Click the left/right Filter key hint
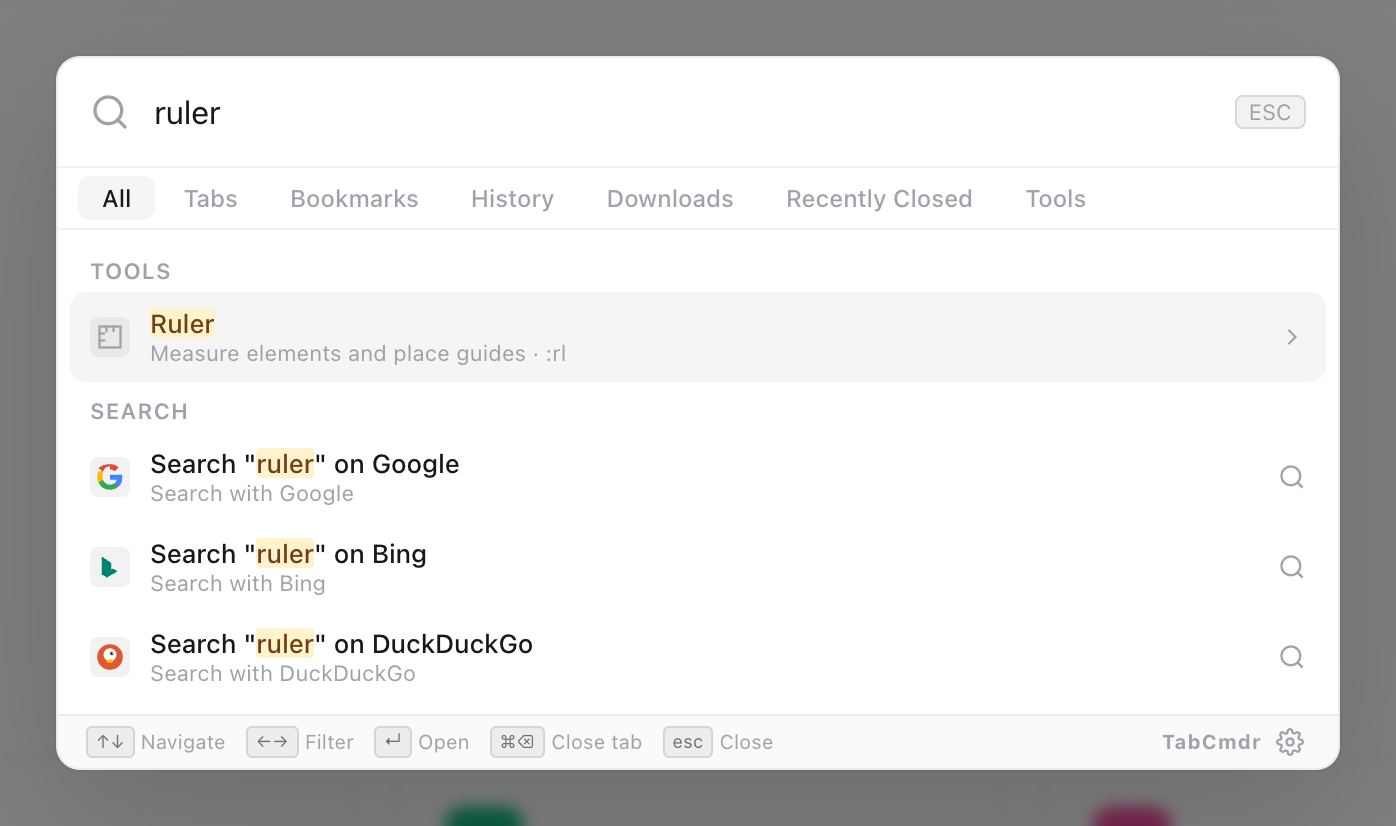The height and width of the screenshot is (826, 1396). tap(272, 742)
